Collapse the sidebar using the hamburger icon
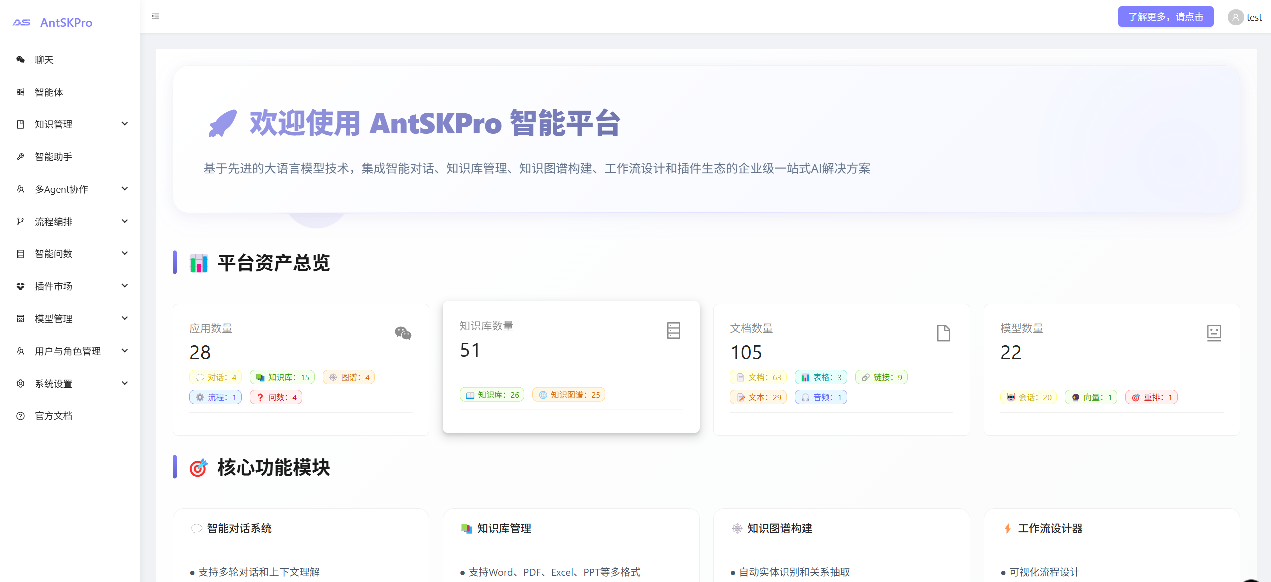The width and height of the screenshot is (1271, 582). [155, 16]
